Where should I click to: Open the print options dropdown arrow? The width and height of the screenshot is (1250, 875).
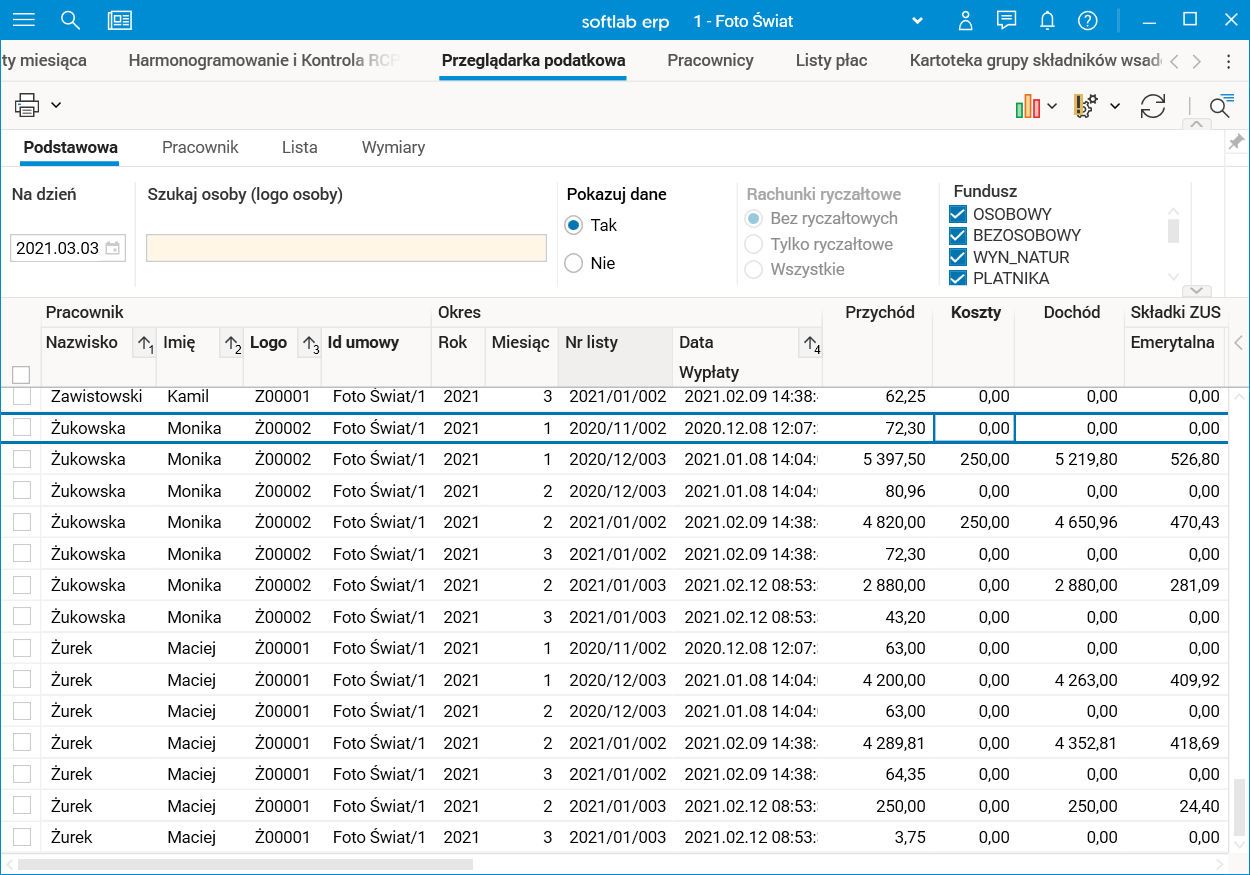(x=57, y=105)
